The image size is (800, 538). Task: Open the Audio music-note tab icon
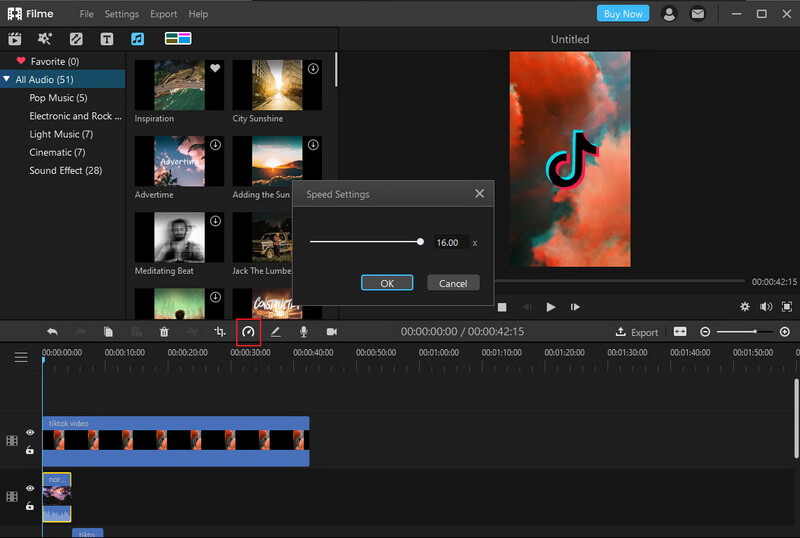pos(137,39)
